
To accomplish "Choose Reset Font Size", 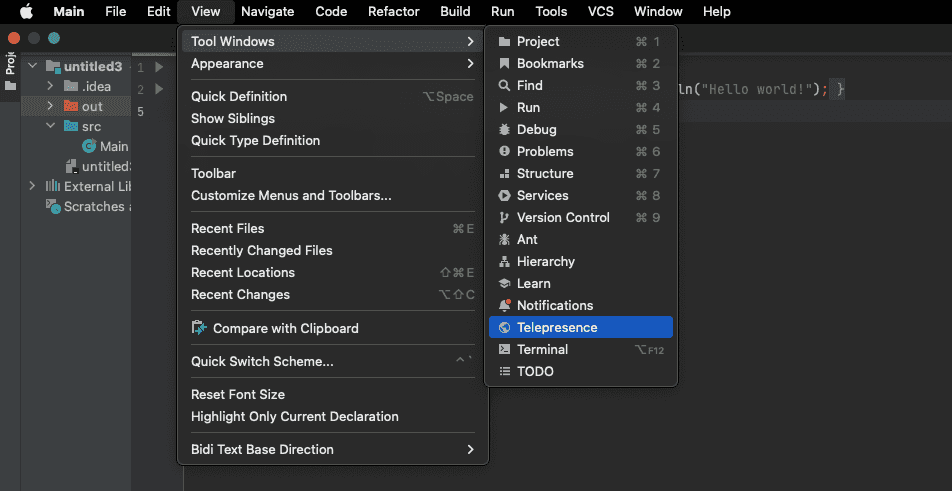I will click(x=333, y=394).
